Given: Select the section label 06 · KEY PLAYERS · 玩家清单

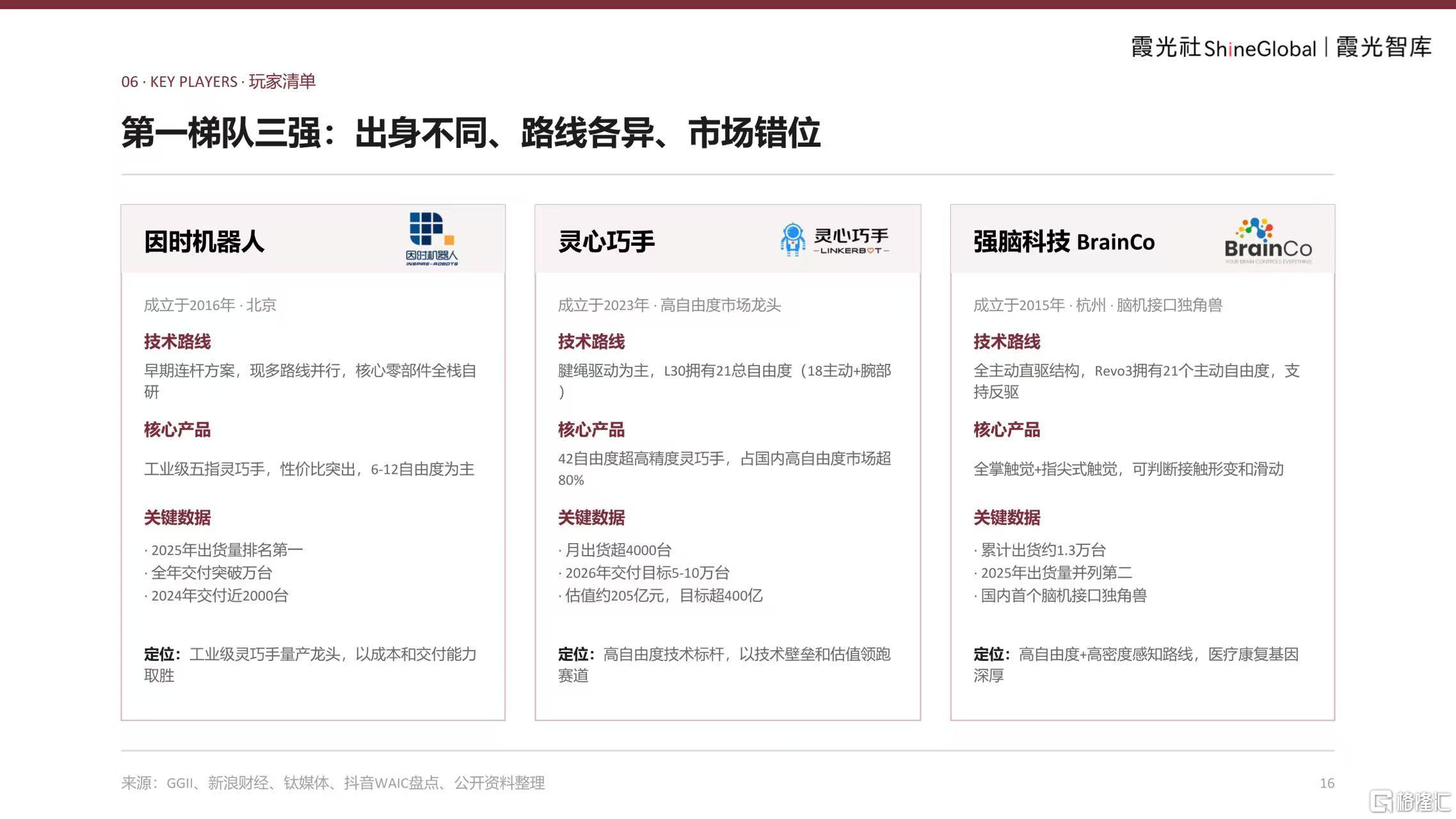Looking at the screenshot, I should point(218,82).
